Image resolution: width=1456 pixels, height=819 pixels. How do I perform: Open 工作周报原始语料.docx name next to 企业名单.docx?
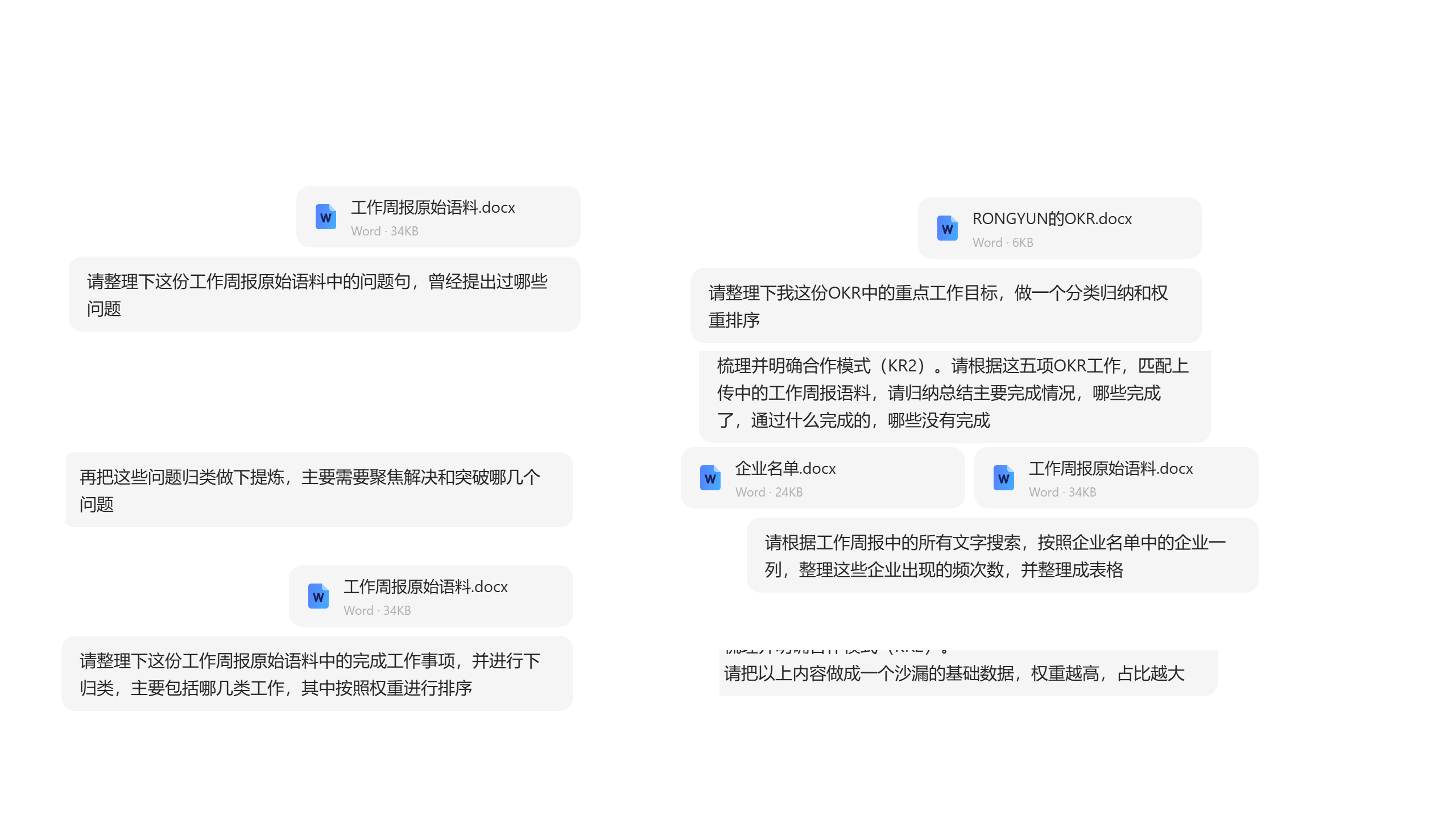pos(1110,468)
